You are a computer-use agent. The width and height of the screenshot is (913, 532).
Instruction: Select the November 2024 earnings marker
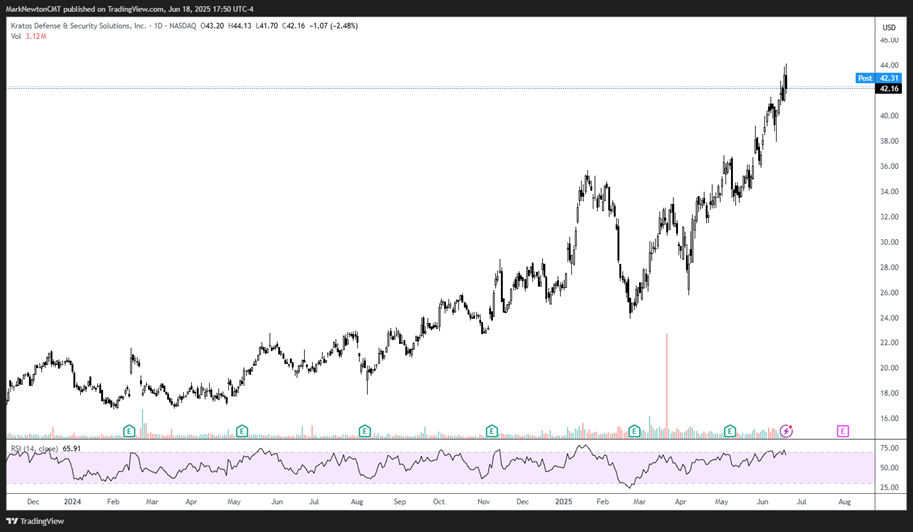[492, 431]
